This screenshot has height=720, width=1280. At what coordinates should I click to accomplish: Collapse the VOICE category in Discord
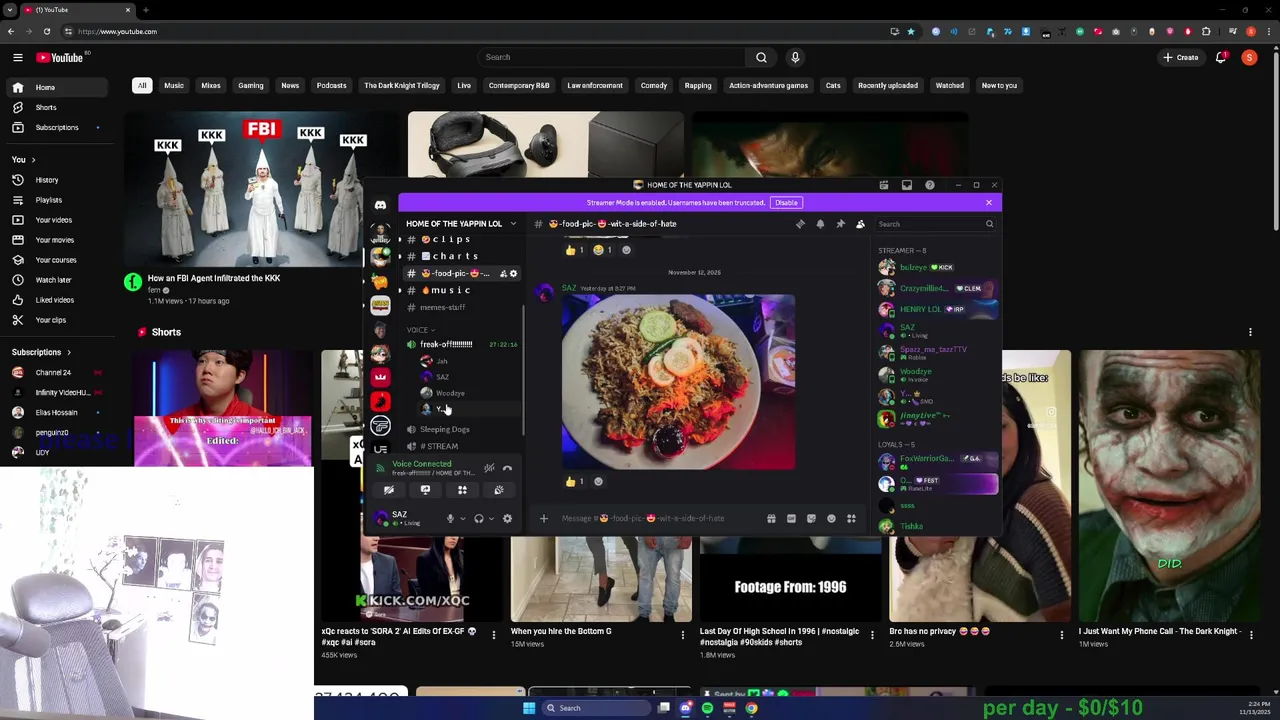pyautogui.click(x=420, y=330)
